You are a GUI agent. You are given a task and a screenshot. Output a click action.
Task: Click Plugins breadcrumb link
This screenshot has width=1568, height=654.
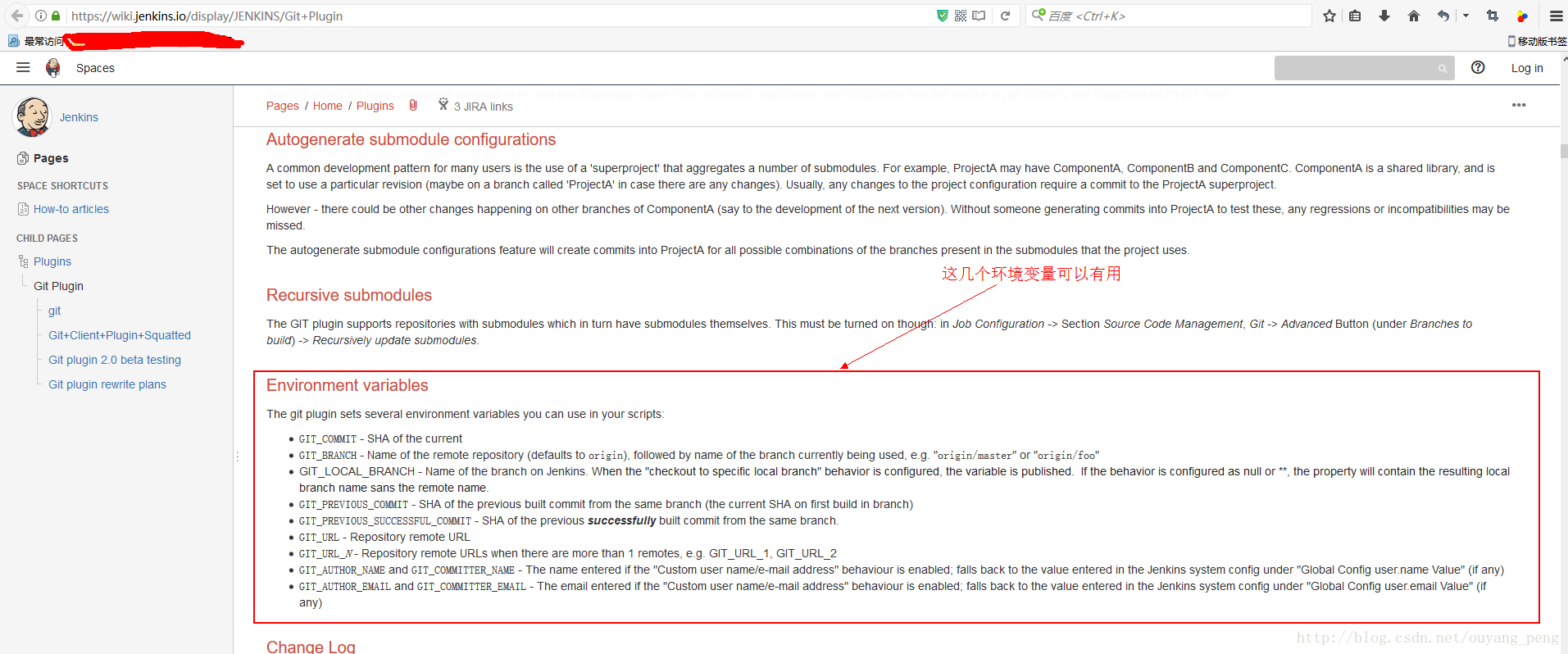(375, 106)
